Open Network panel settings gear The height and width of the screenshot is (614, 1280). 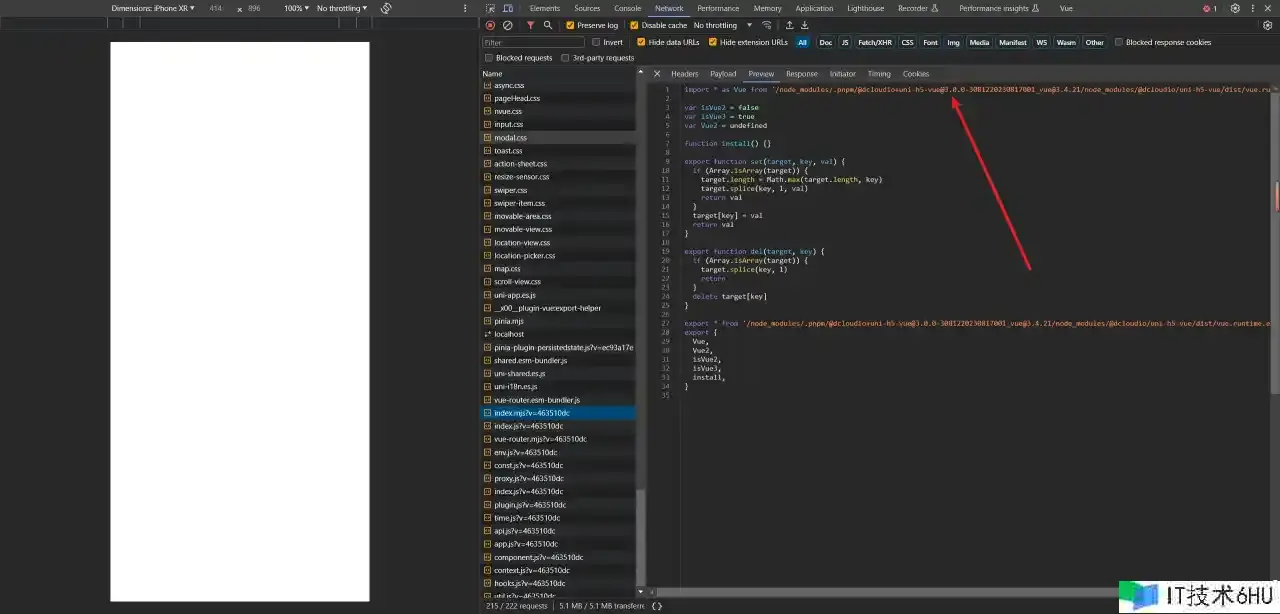tap(1265, 25)
